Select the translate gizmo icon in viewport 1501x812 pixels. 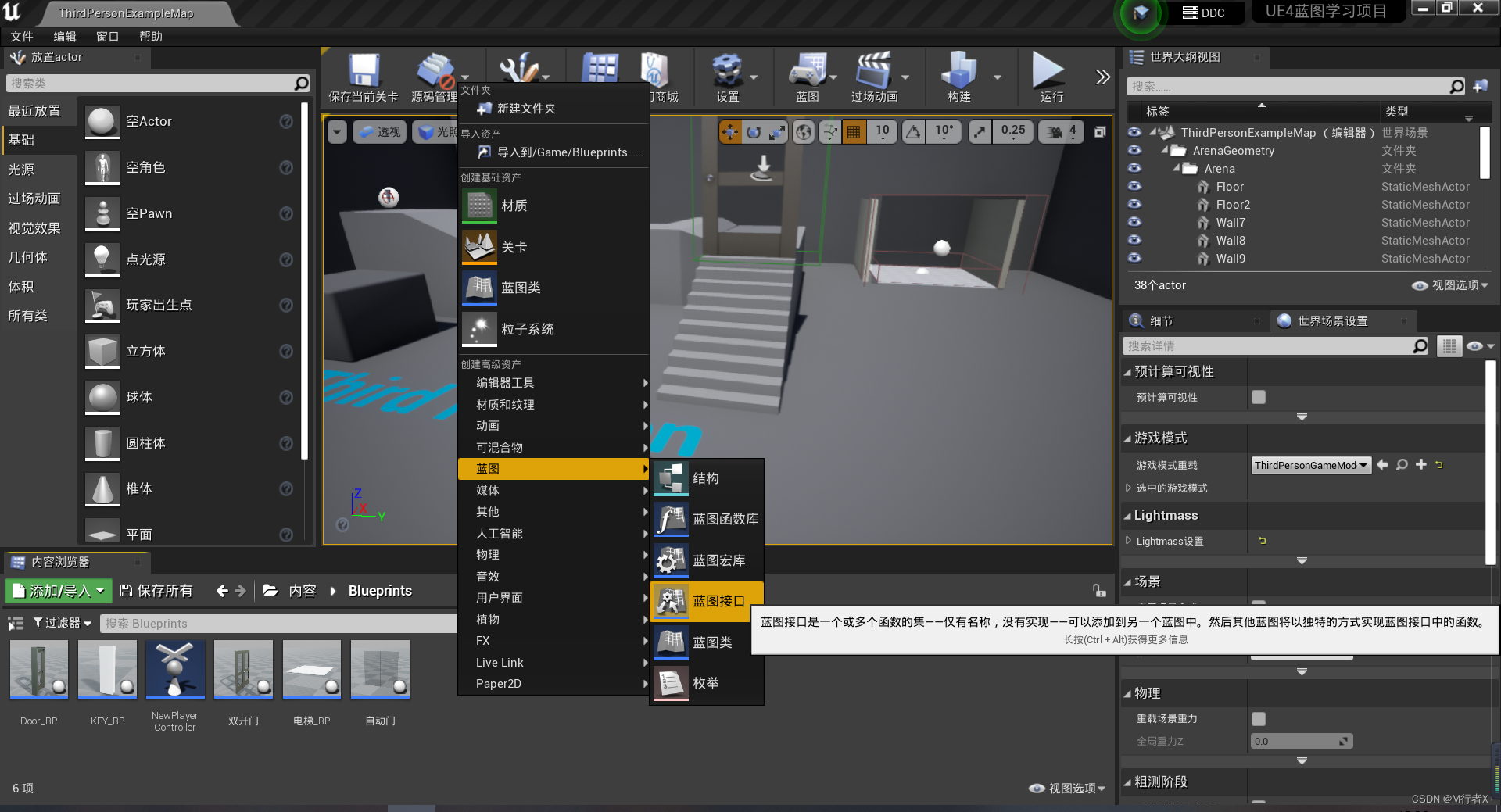click(730, 132)
